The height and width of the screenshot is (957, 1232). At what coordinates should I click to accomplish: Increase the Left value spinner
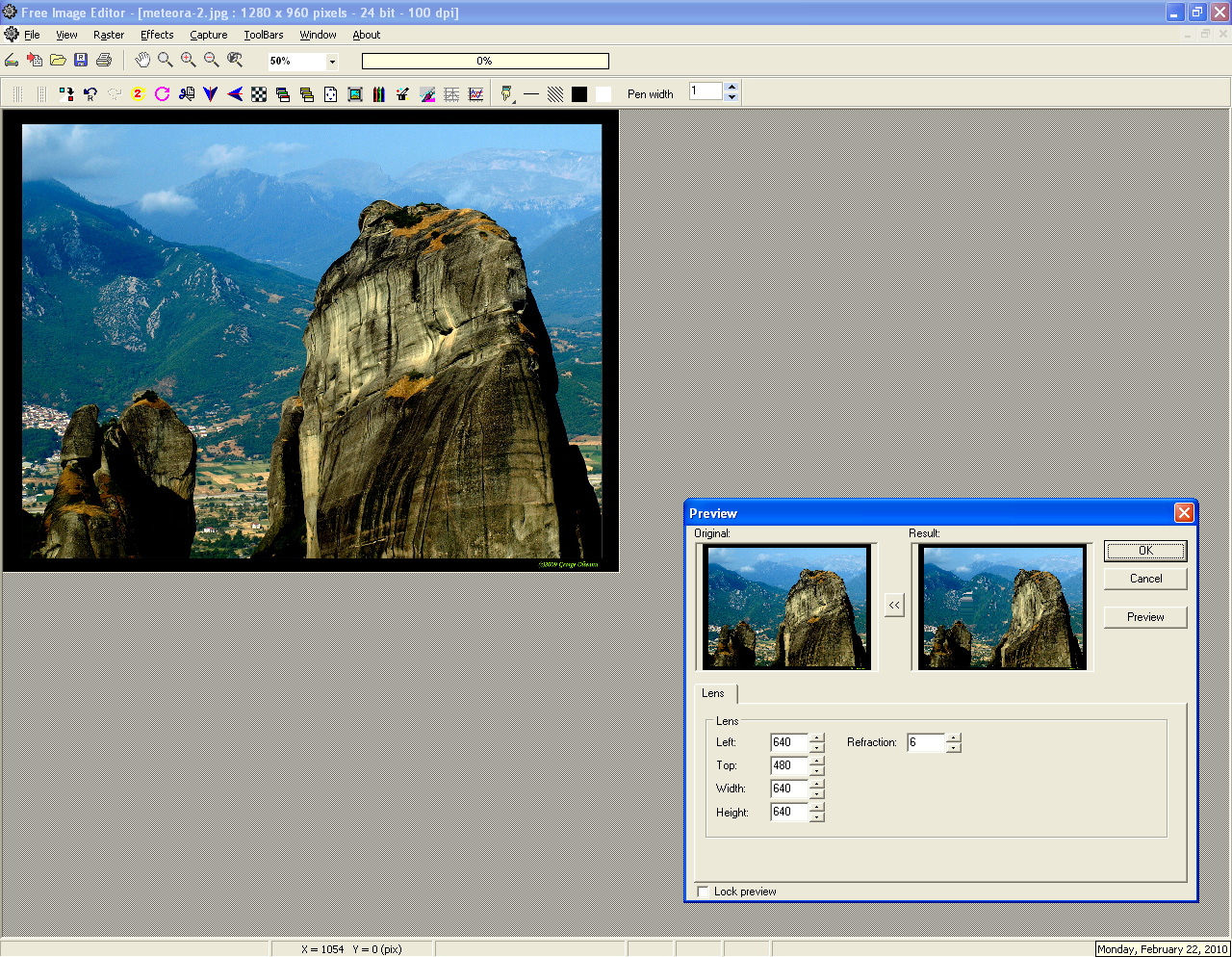(817, 737)
